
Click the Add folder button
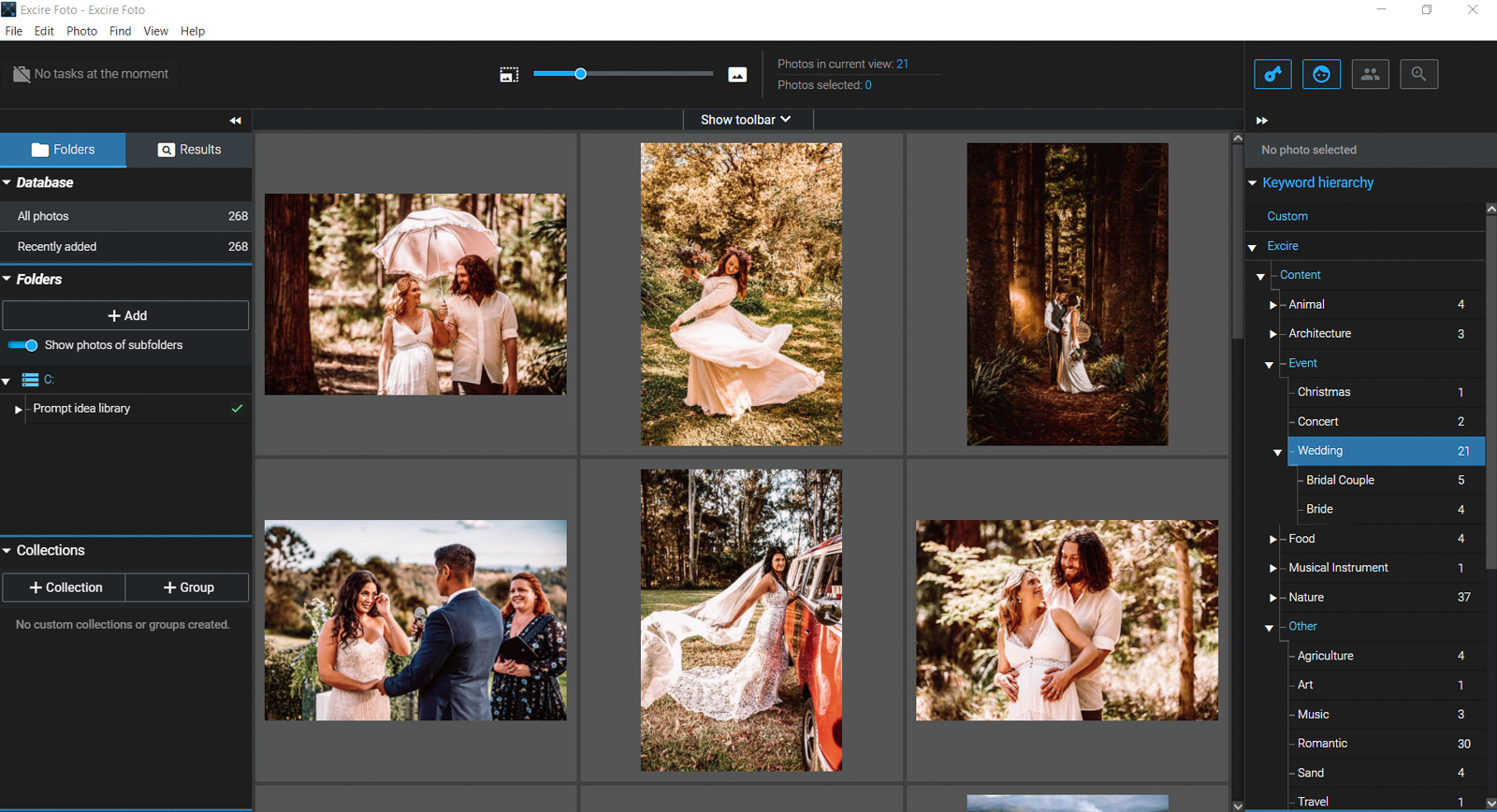click(x=125, y=315)
